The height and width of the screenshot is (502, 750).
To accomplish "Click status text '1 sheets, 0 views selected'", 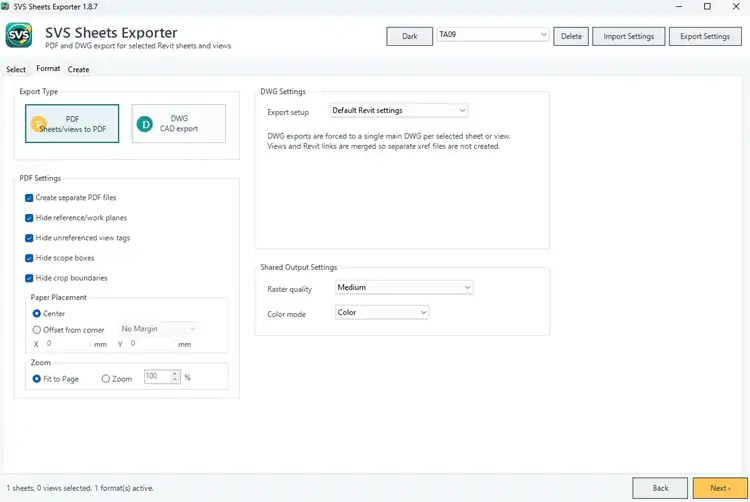I will point(49,488).
